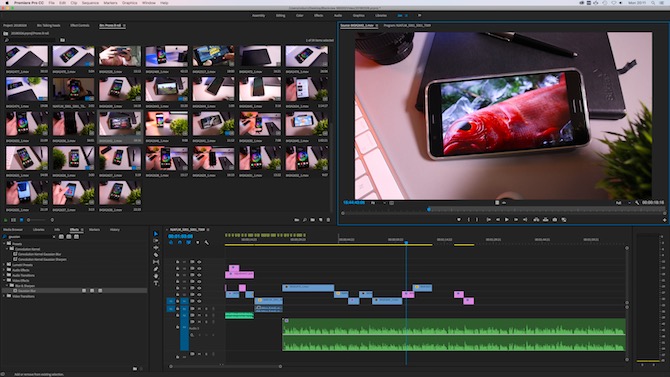670x377 pixels.
Task: Add a marker in the timeline panel
Action: pyautogui.click(x=197, y=243)
